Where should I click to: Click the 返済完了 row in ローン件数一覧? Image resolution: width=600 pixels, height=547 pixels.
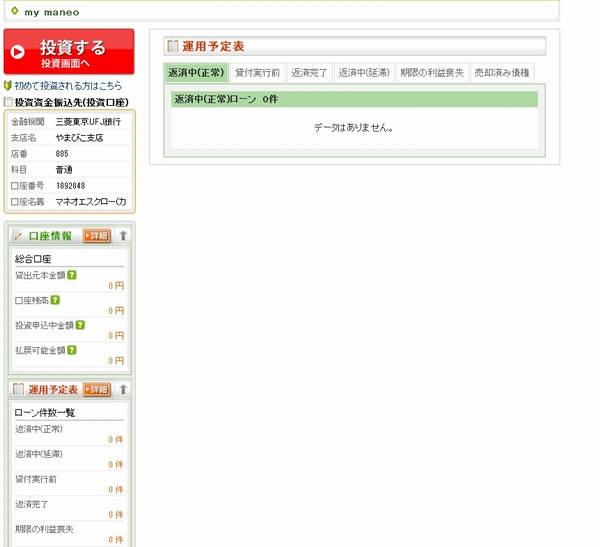[69, 509]
